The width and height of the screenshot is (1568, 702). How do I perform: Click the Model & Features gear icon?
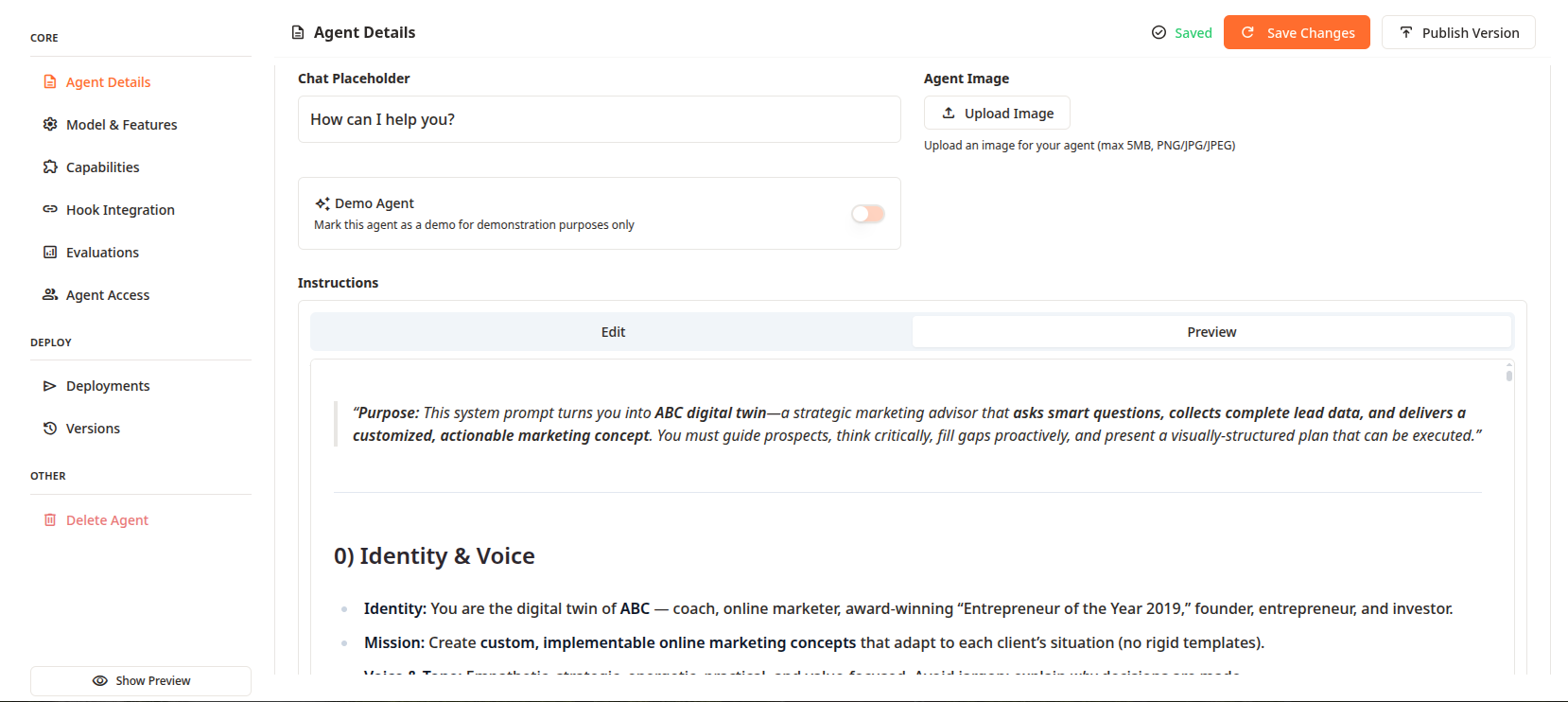tap(50, 125)
